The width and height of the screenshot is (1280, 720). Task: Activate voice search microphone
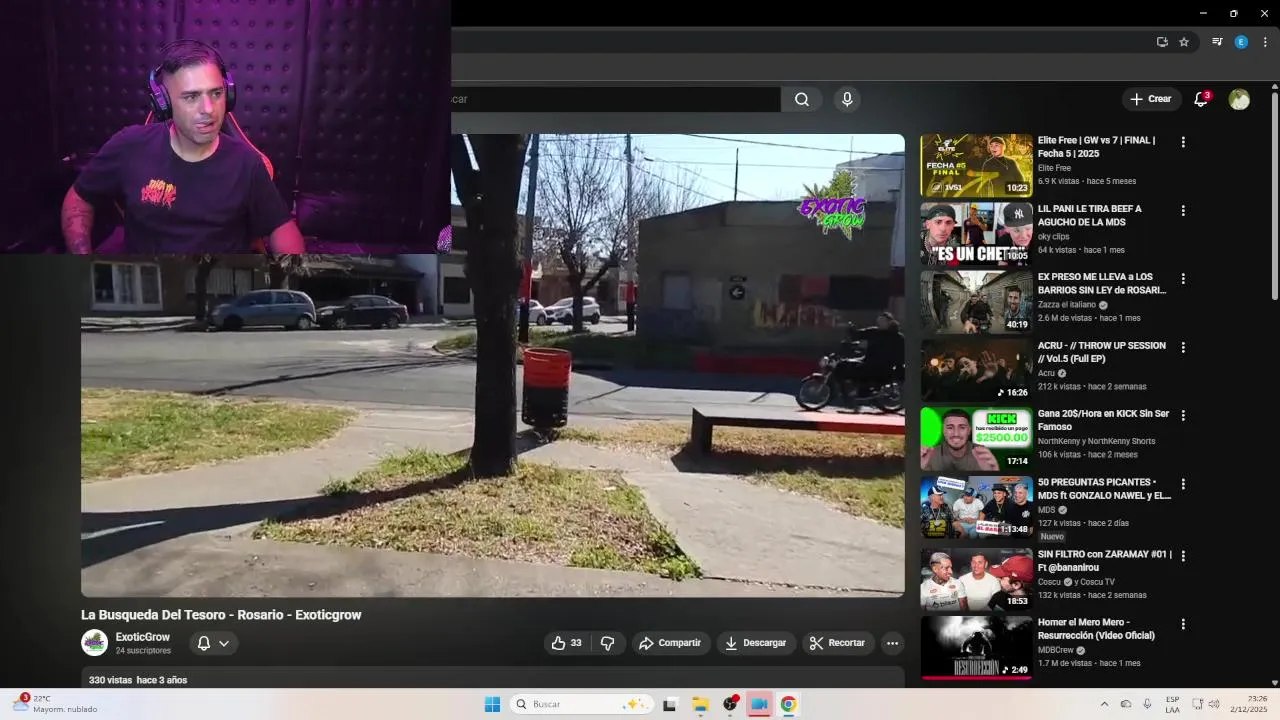(x=847, y=99)
